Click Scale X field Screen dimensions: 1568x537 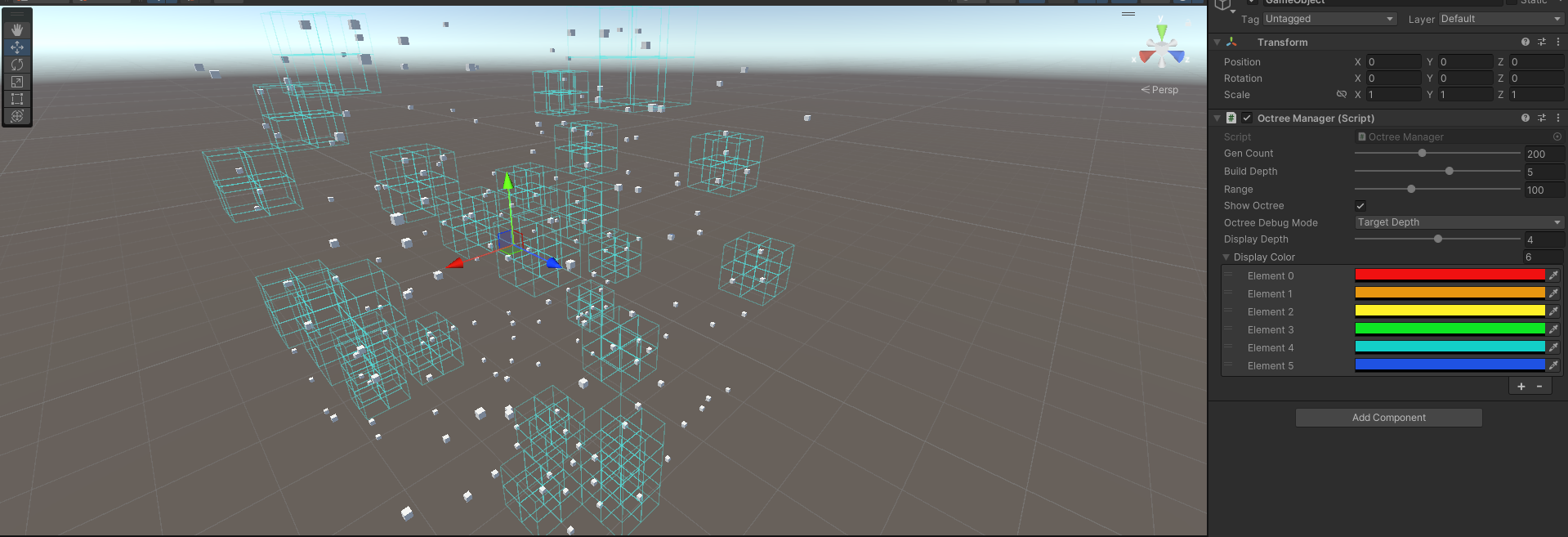point(1394,95)
